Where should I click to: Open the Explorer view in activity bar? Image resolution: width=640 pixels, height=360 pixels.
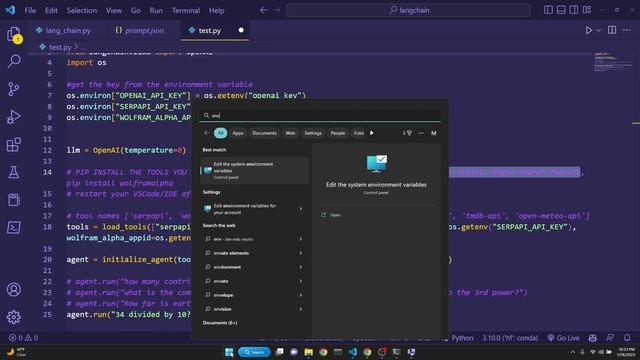click(x=13, y=34)
